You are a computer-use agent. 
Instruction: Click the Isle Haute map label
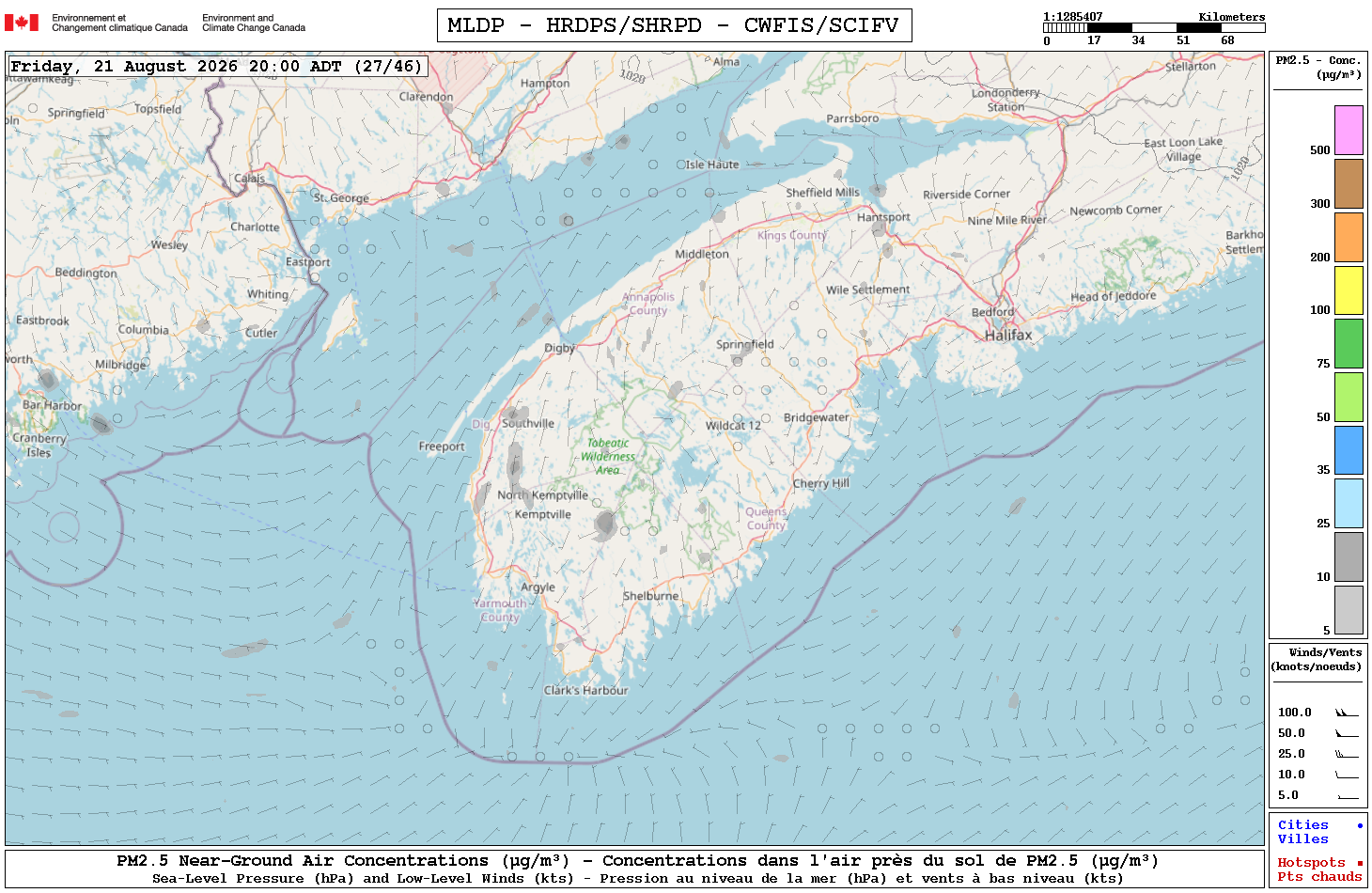(711, 164)
